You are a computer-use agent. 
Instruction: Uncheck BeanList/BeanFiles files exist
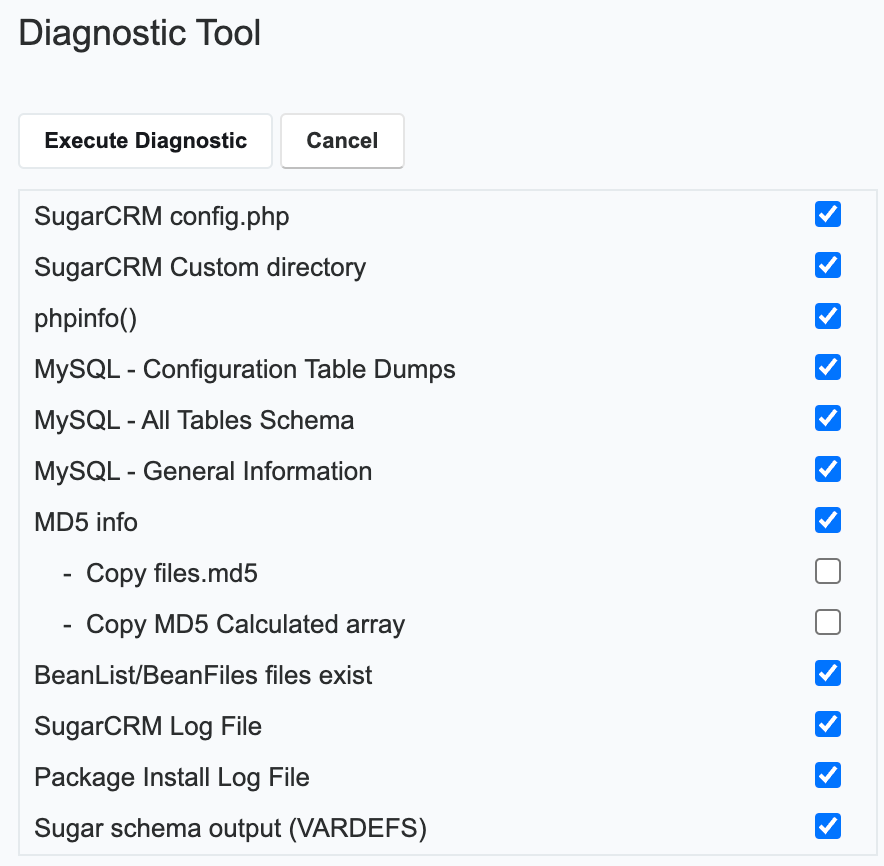pyautogui.click(x=827, y=673)
